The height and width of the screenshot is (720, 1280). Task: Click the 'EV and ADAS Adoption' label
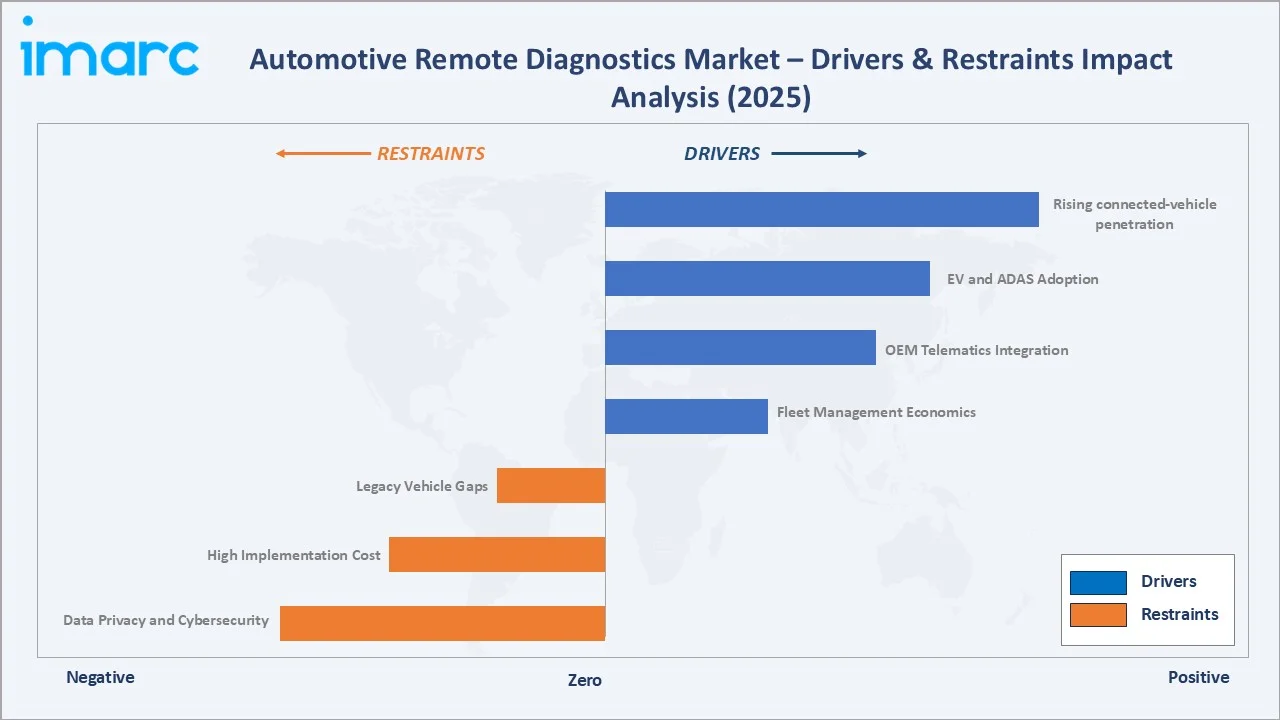(x=1022, y=279)
